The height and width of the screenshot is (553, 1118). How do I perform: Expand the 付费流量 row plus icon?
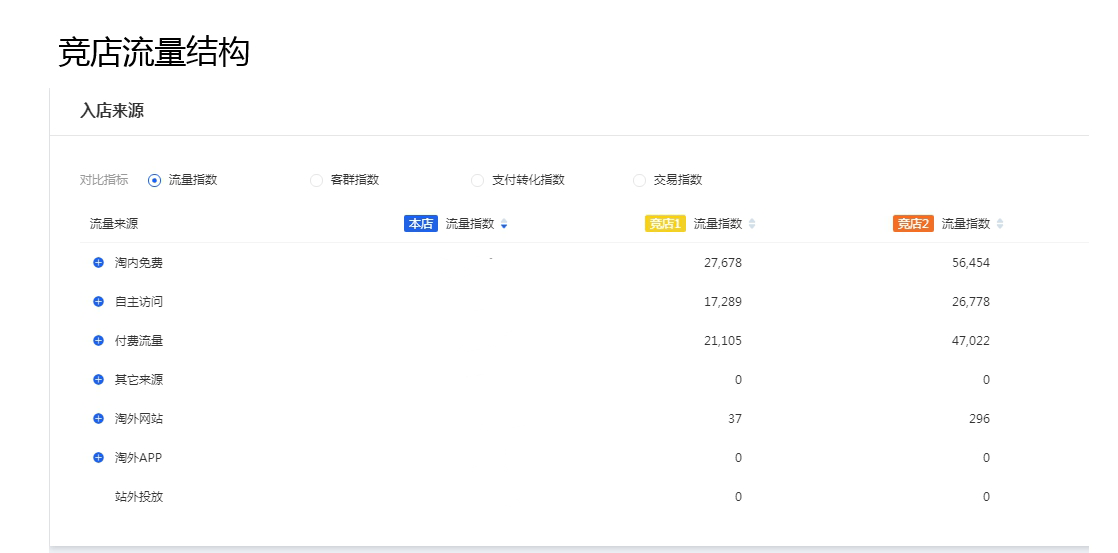coord(98,341)
